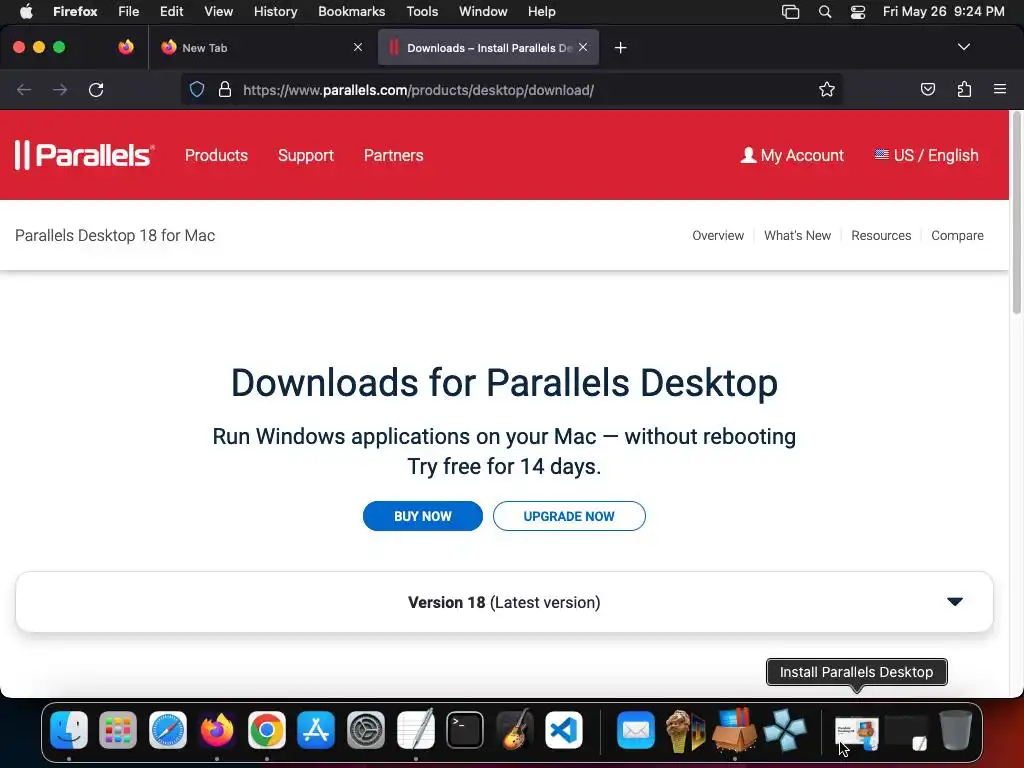
Task: Open the Apple menu
Action: click(x=26, y=11)
